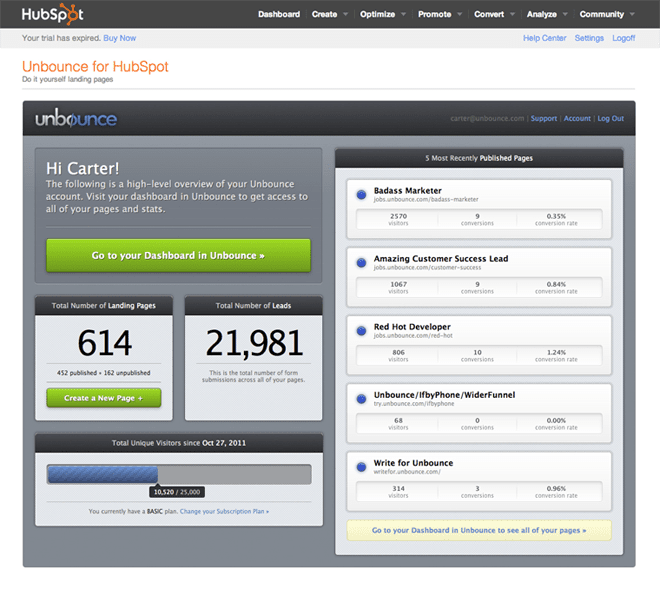Click 68 visitors stat
This screenshot has height=589, width=660.
[398, 424]
